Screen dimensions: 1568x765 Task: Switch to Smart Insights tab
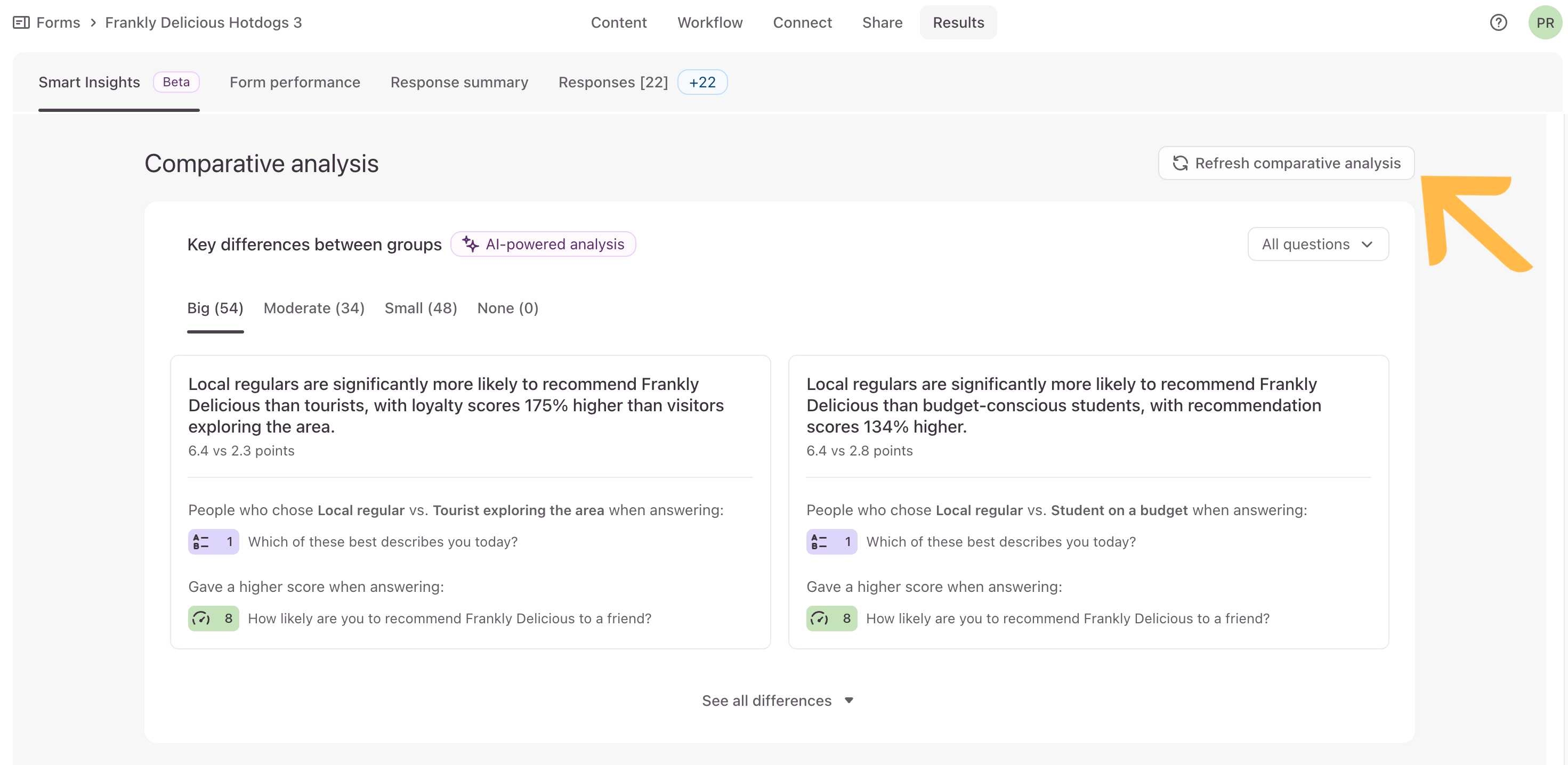pyautogui.click(x=90, y=82)
